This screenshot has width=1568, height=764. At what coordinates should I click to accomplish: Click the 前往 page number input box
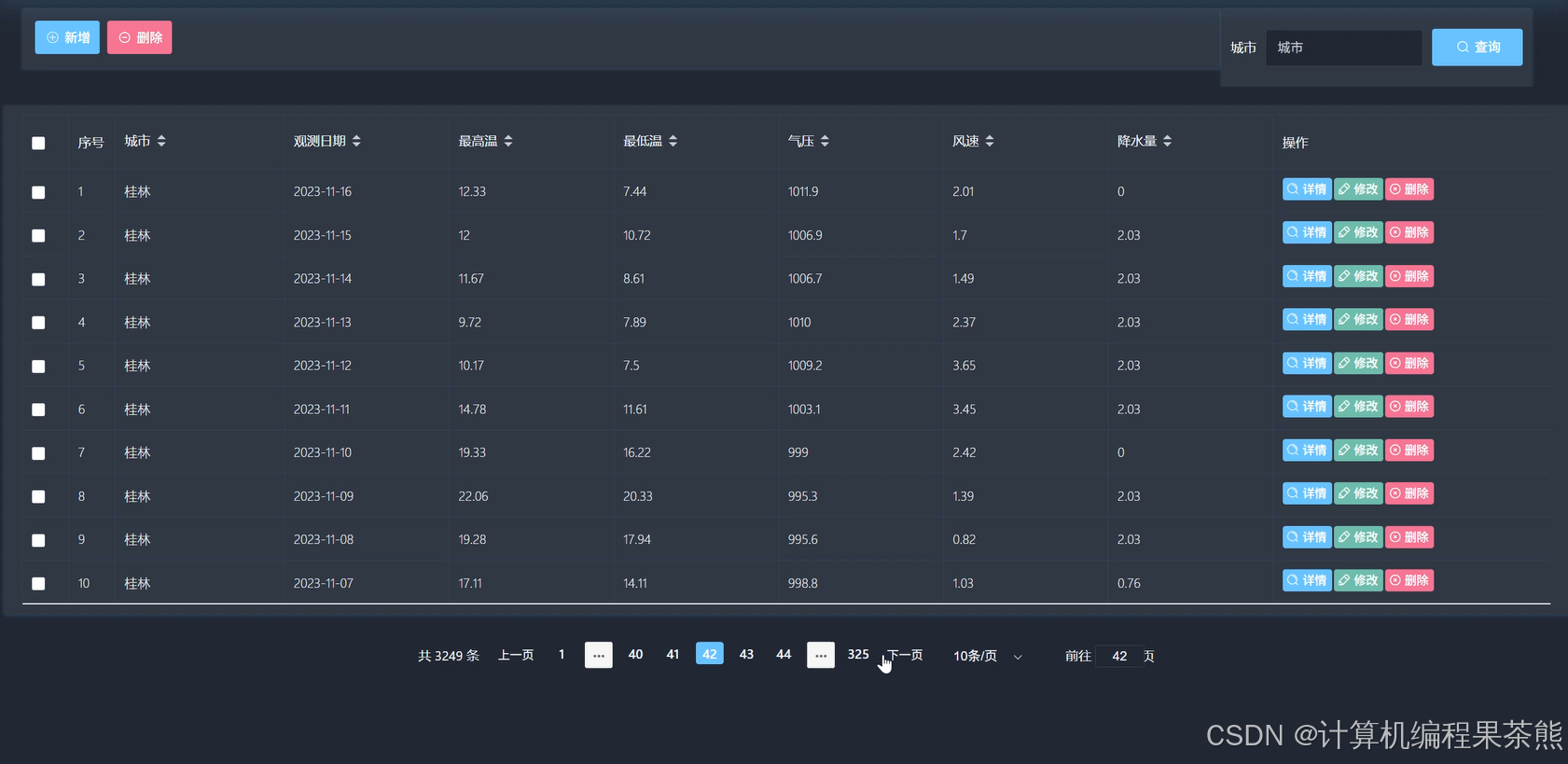point(1119,656)
